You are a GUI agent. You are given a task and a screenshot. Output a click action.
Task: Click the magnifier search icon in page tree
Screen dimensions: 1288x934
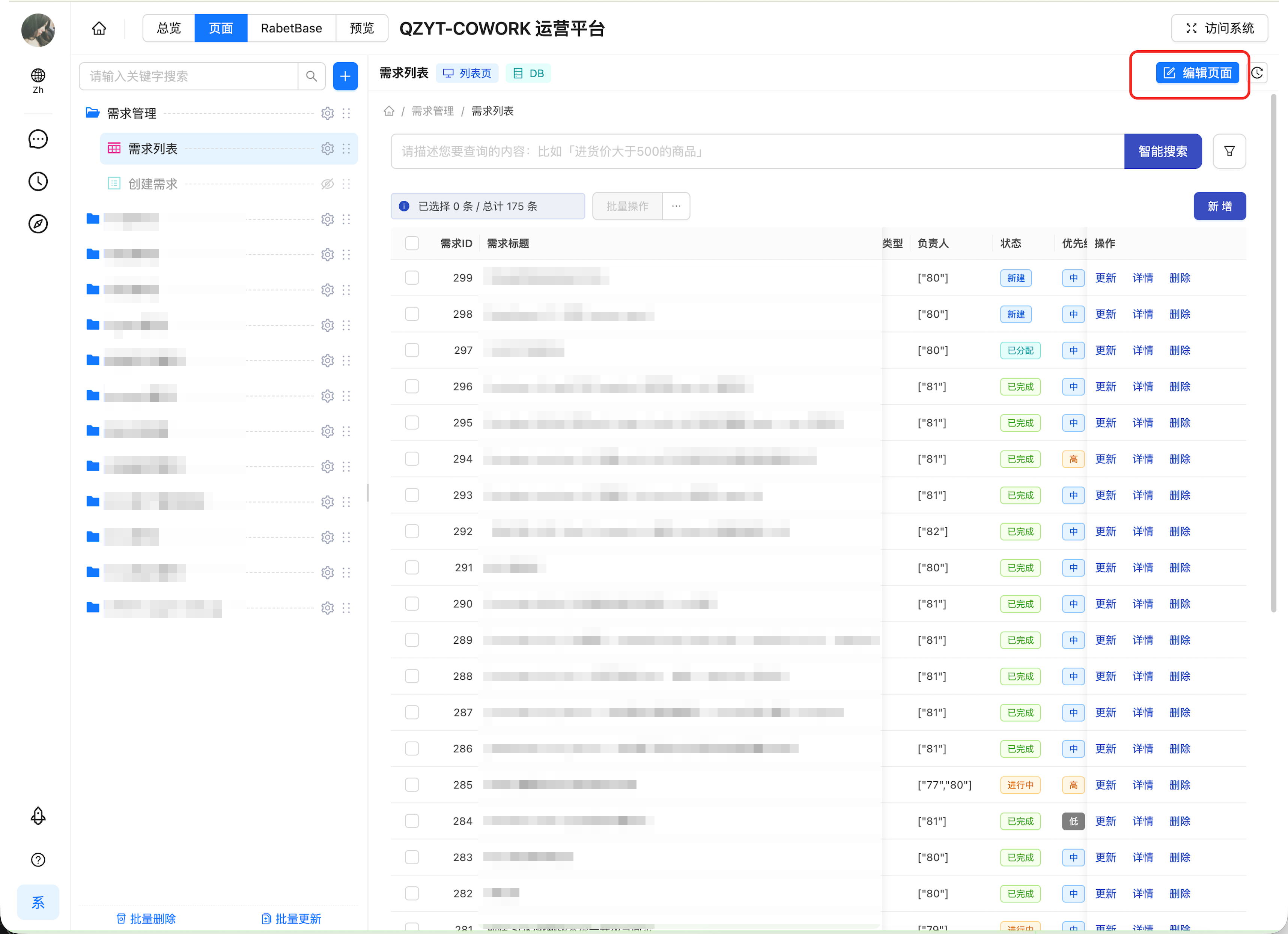pos(311,76)
